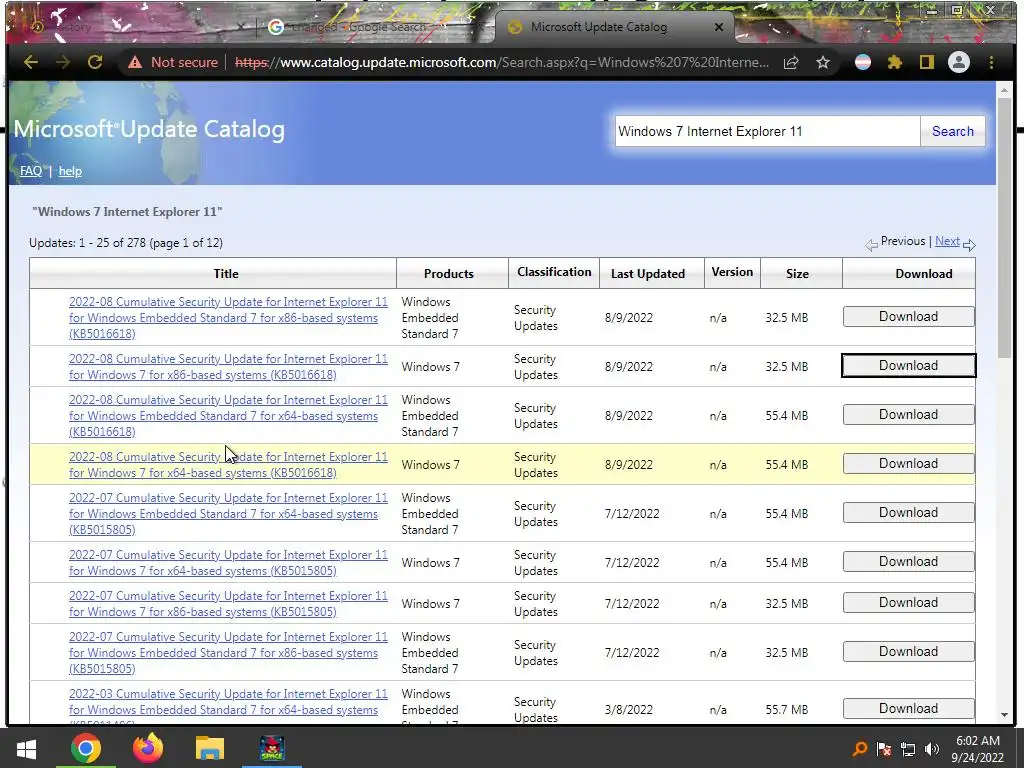The image size is (1024, 768).
Task: Open File Explorer from the taskbar
Action: point(210,748)
